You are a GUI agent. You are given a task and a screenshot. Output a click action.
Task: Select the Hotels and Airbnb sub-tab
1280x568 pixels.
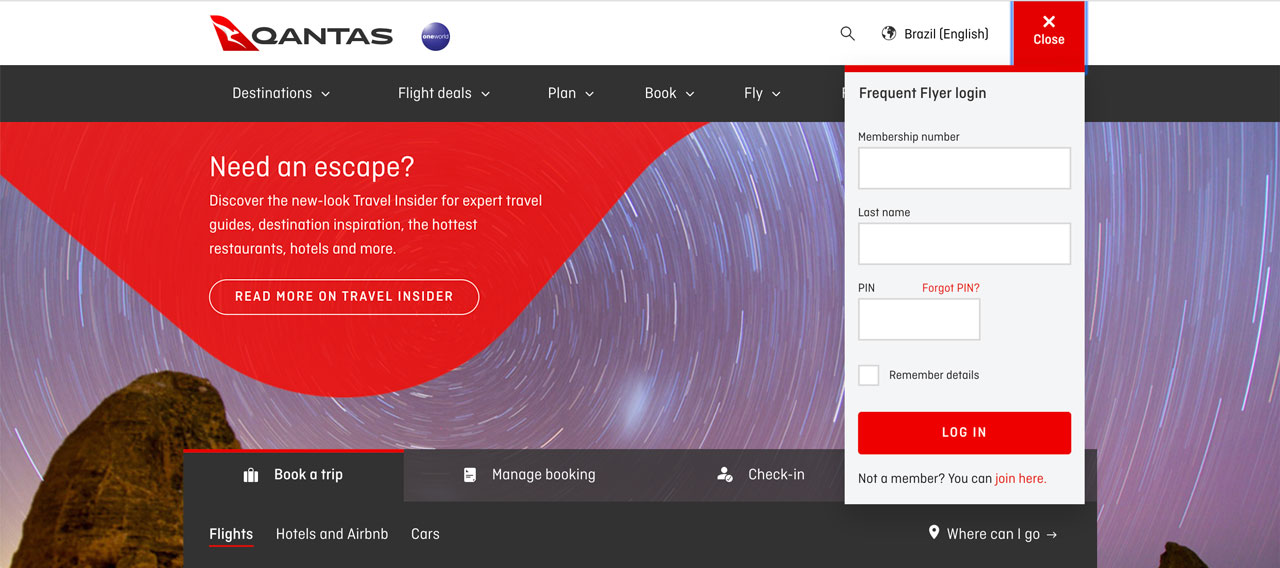(332, 534)
